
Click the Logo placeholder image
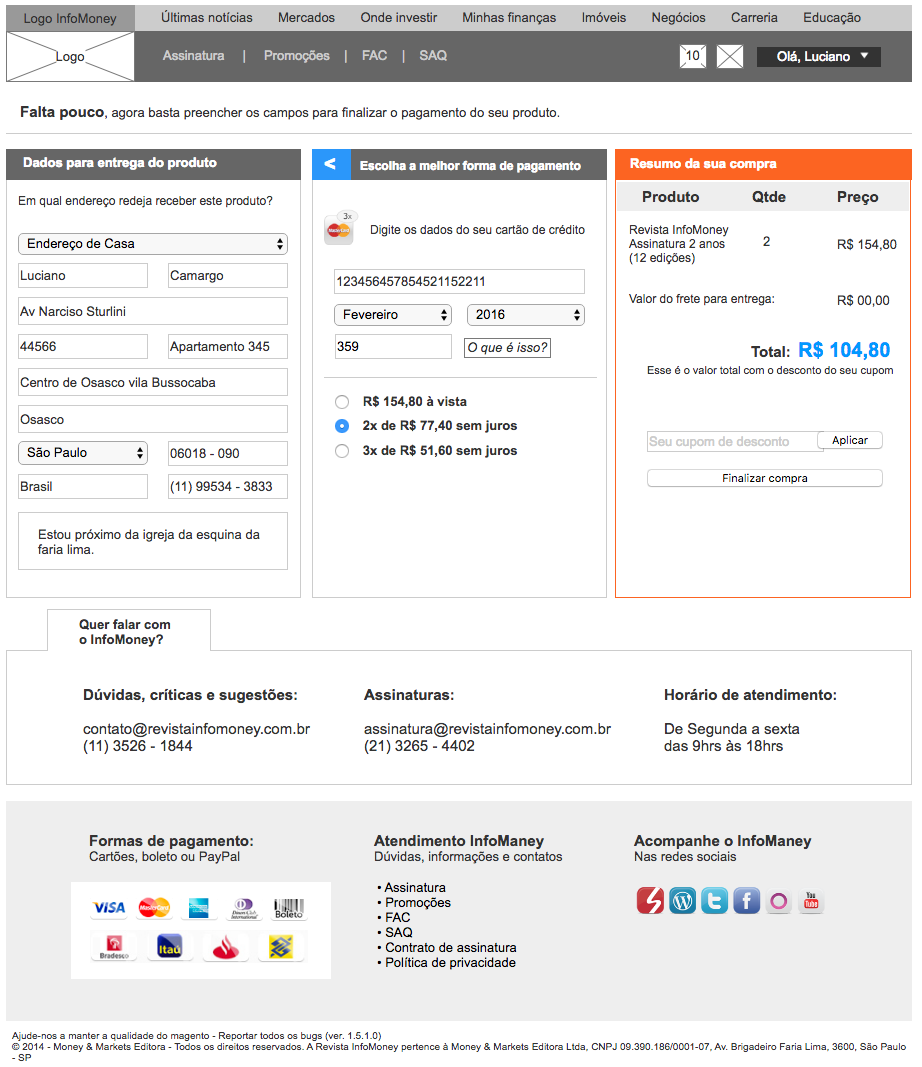click(70, 56)
